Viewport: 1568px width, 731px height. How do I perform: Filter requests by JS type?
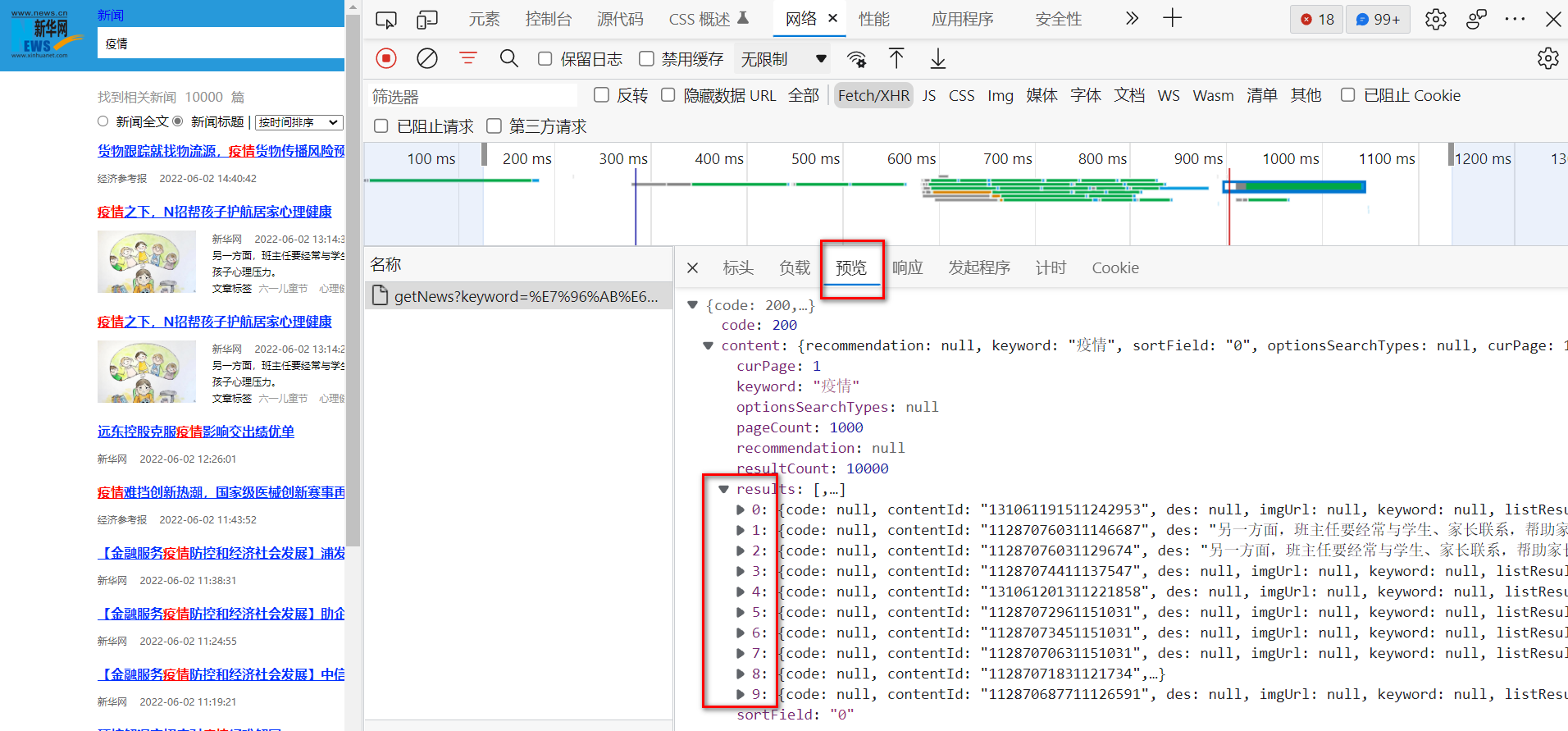coord(928,95)
